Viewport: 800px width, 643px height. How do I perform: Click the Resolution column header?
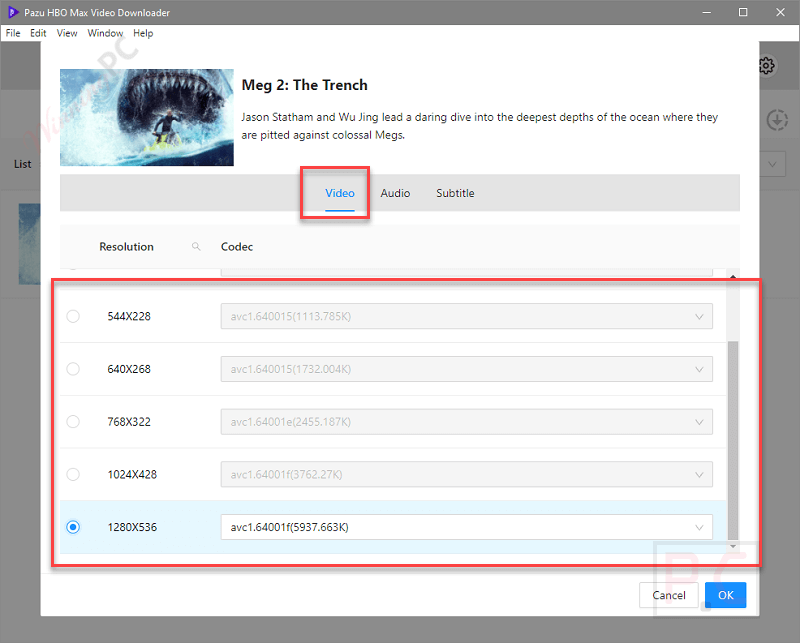point(126,246)
